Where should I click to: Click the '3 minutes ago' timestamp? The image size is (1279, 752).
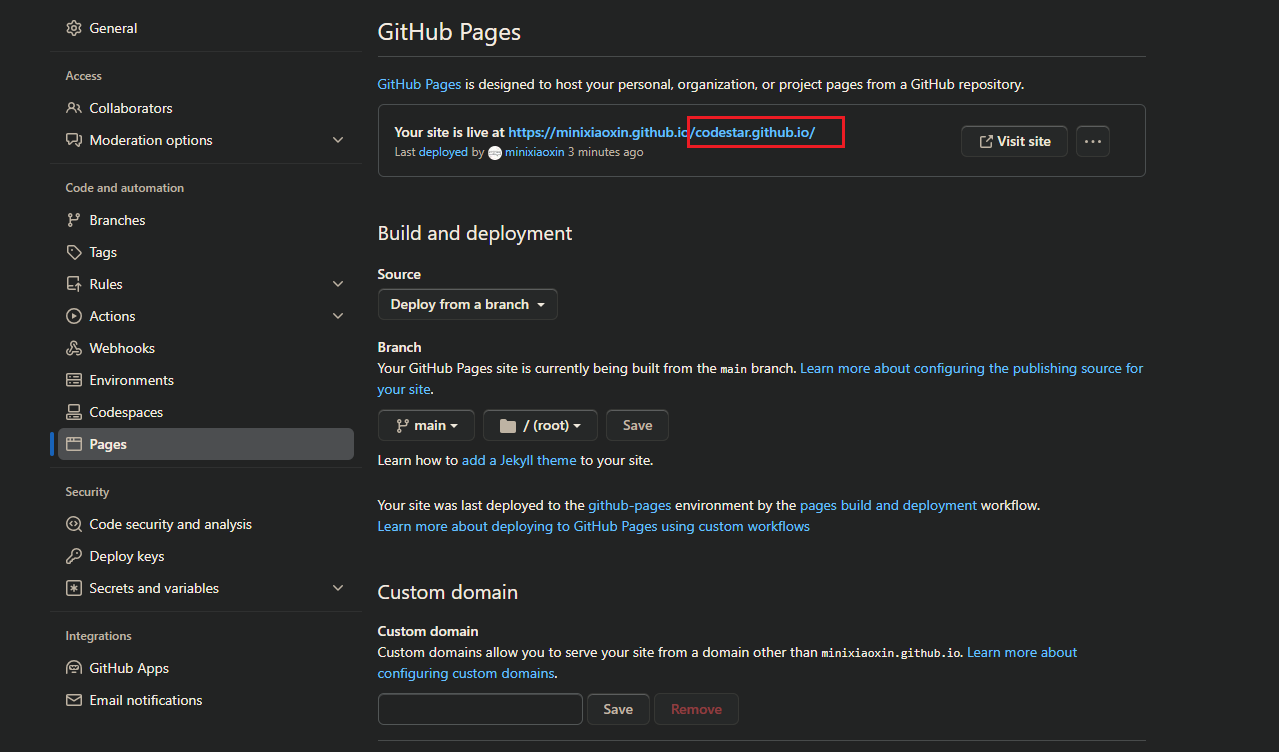point(606,152)
